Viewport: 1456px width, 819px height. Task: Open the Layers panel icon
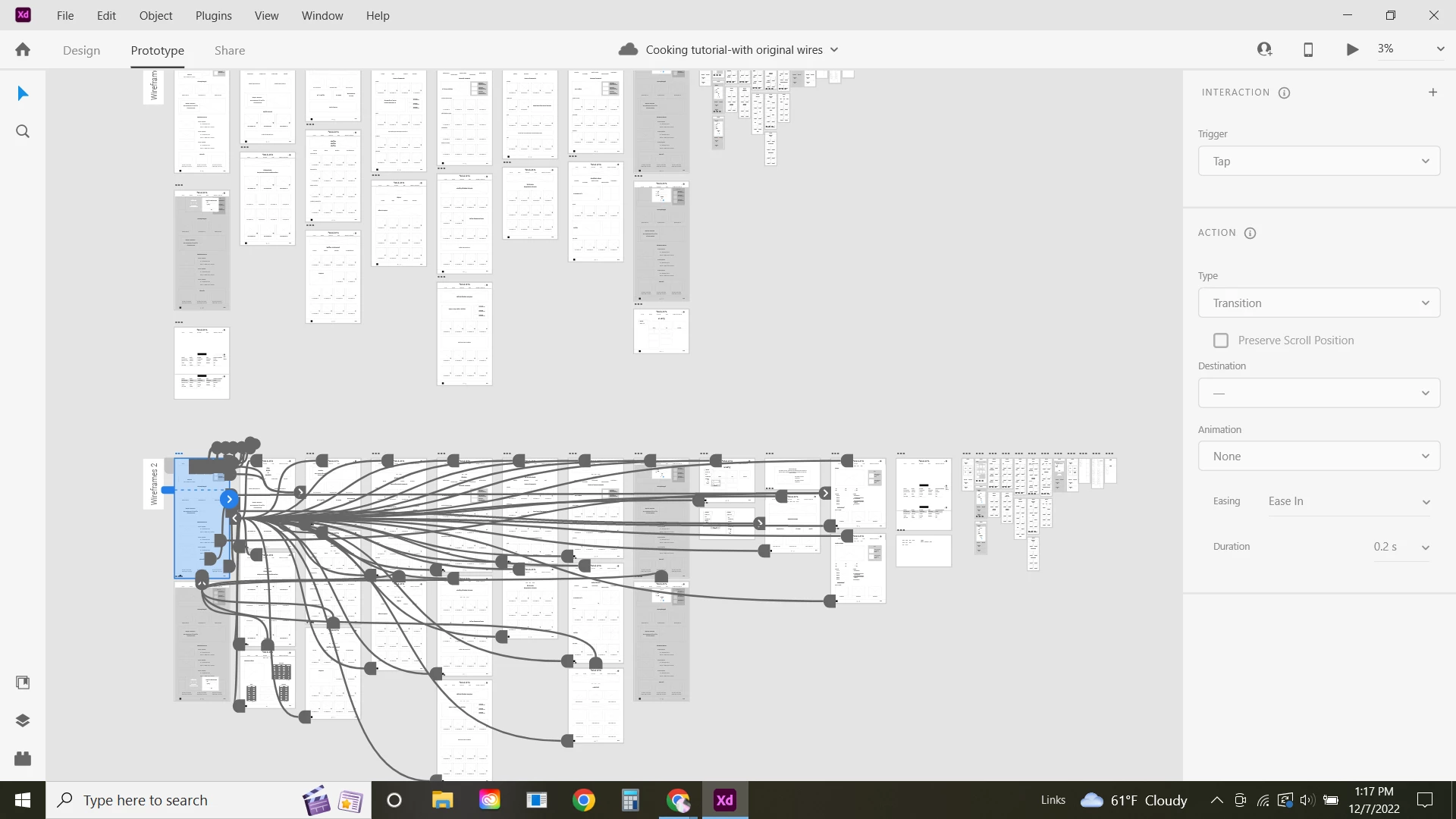pos(23,720)
